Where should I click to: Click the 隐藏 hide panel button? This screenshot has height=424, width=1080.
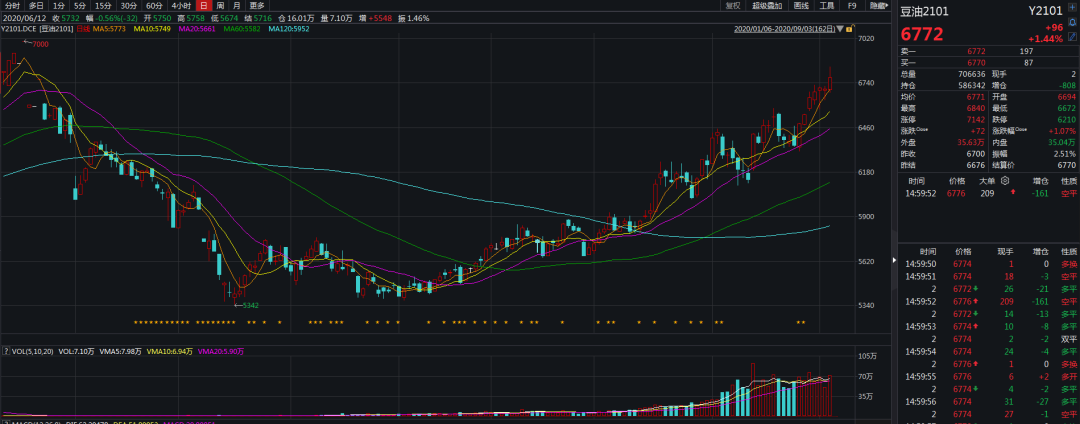[x=879, y=6]
